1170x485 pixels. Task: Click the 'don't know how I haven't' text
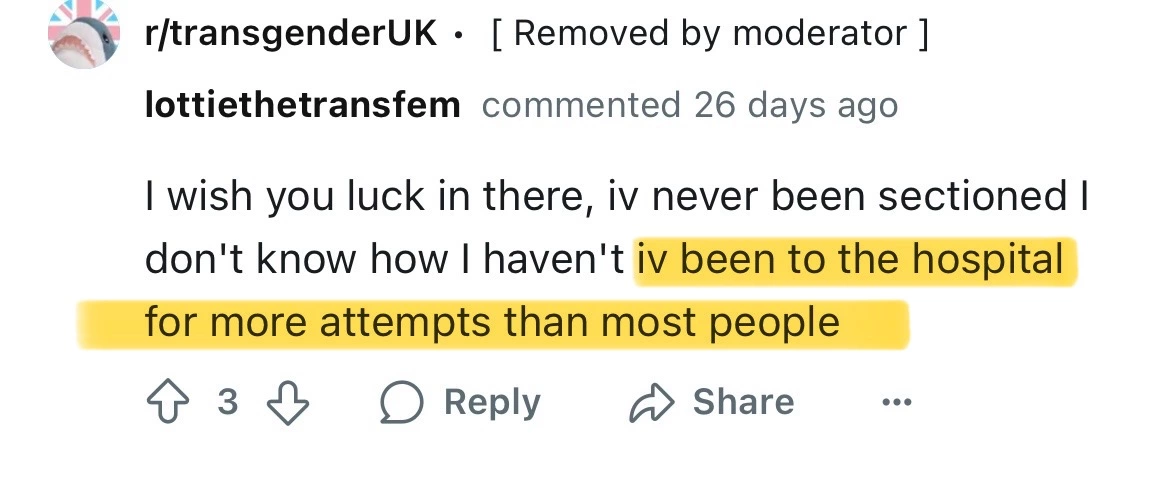(x=386, y=260)
